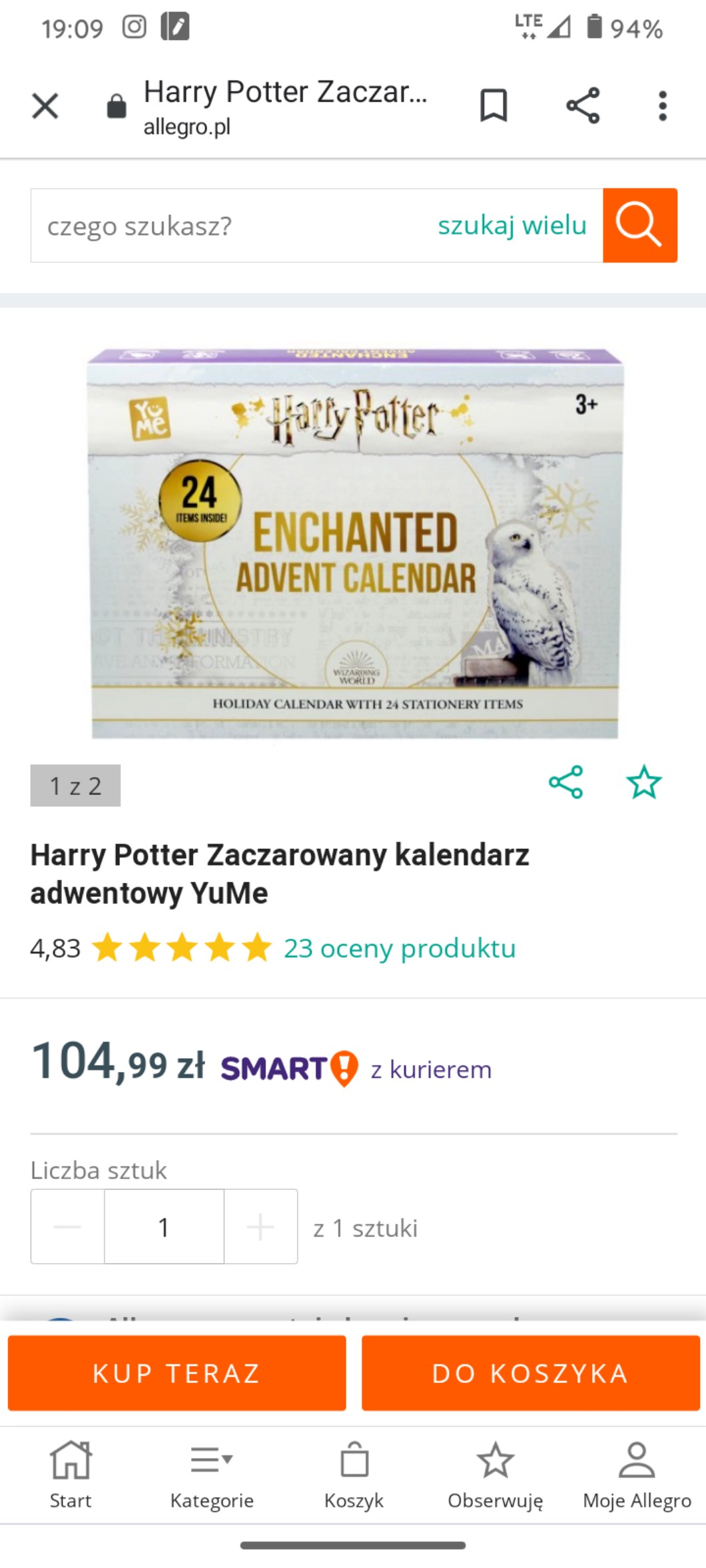Add product to watched with star icon

click(x=644, y=782)
